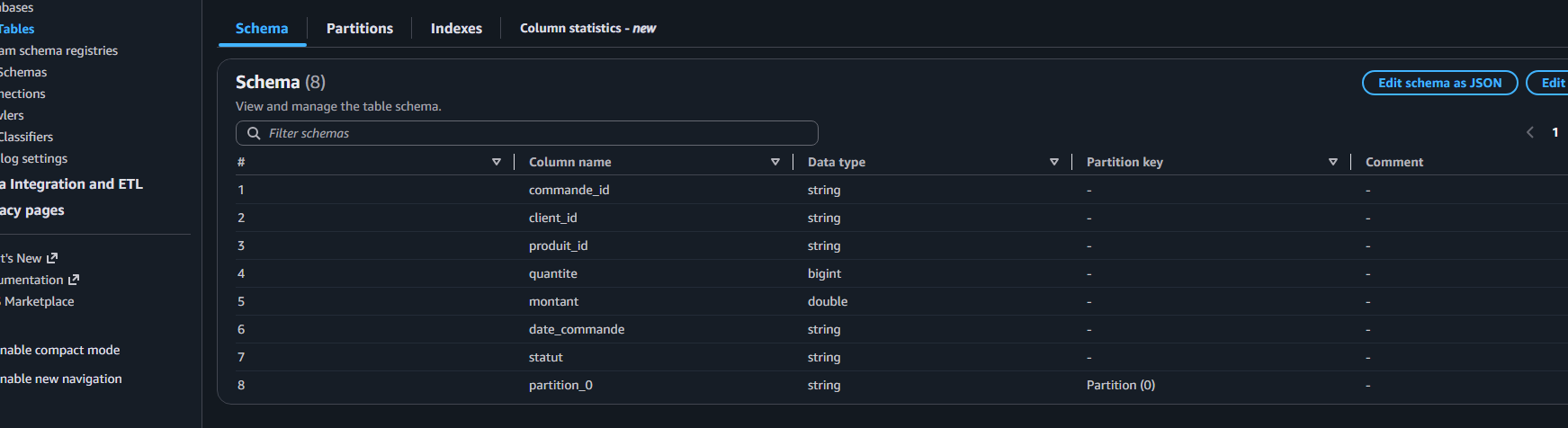Open Tables in the sidebar
1568x428 pixels.
coord(17,29)
